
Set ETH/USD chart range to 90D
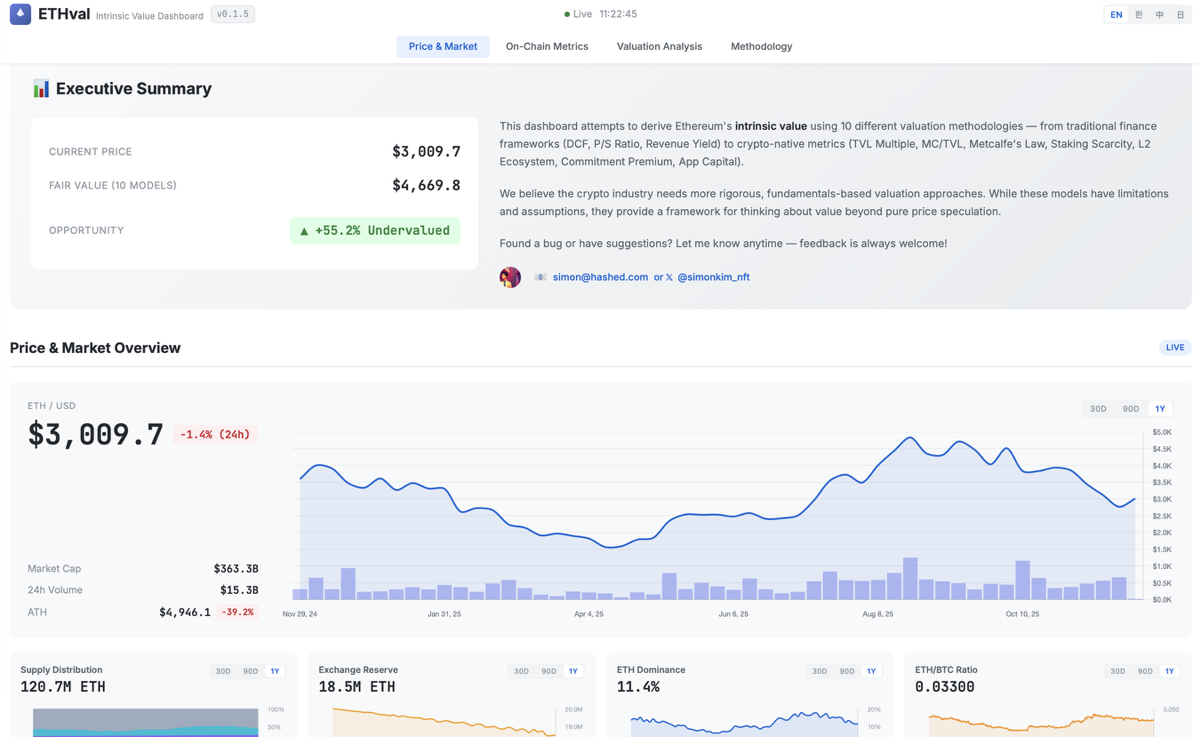coord(1130,409)
